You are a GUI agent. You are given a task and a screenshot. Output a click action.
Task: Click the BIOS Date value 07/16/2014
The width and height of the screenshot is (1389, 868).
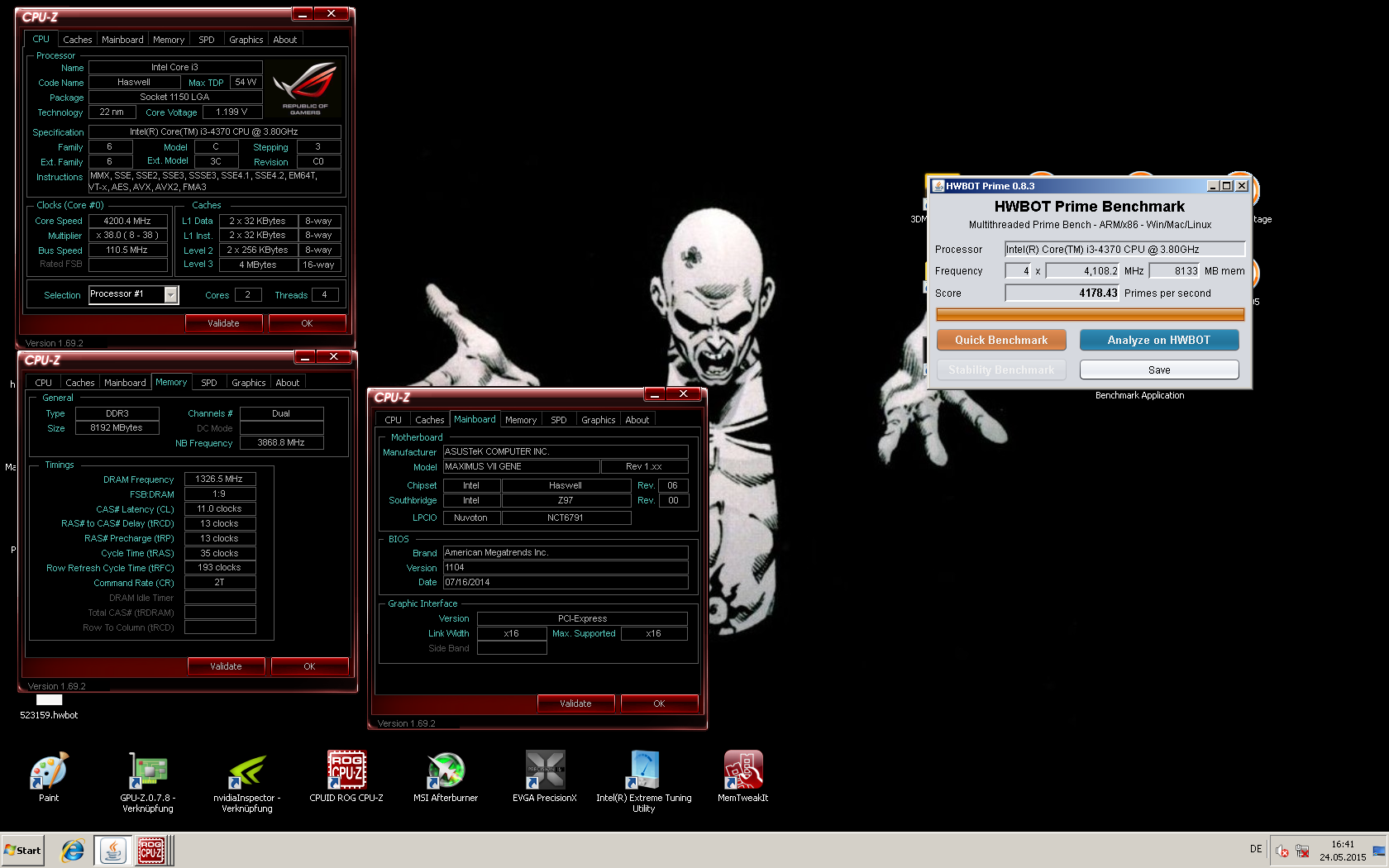566,582
